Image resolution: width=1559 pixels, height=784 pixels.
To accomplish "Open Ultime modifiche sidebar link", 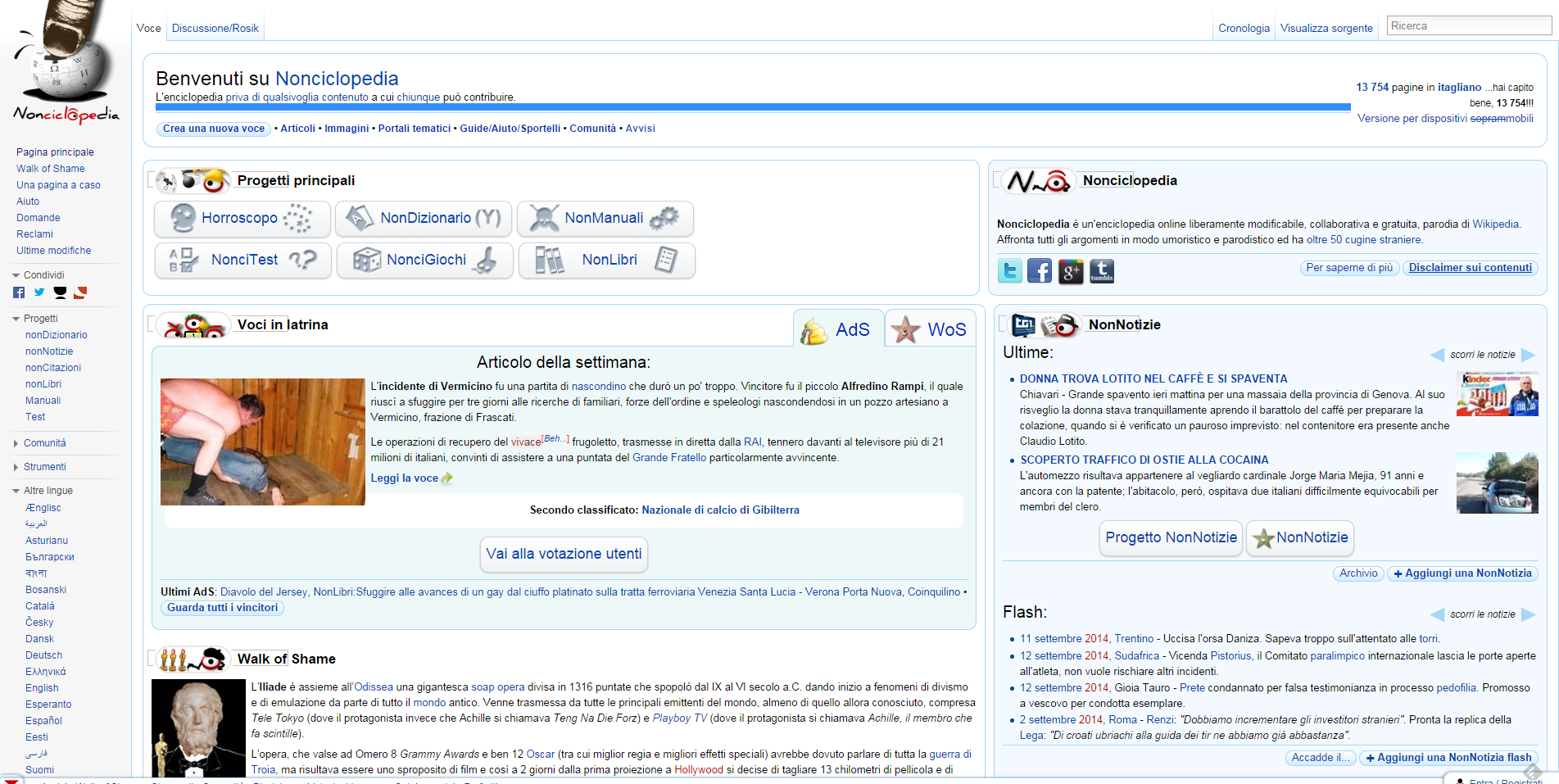I will point(54,251).
